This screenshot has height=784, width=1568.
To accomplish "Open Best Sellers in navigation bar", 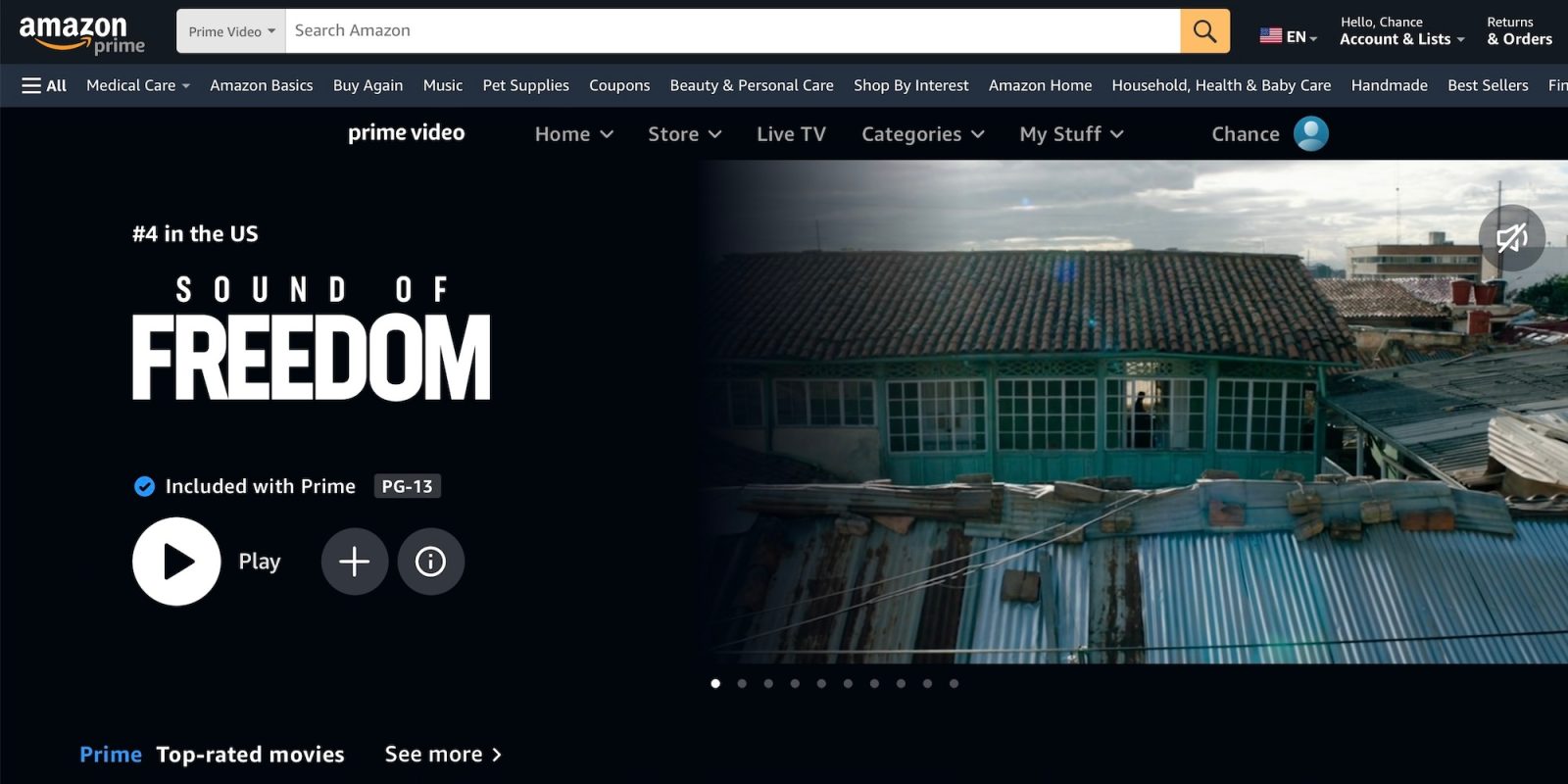I will click(x=1487, y=86).
